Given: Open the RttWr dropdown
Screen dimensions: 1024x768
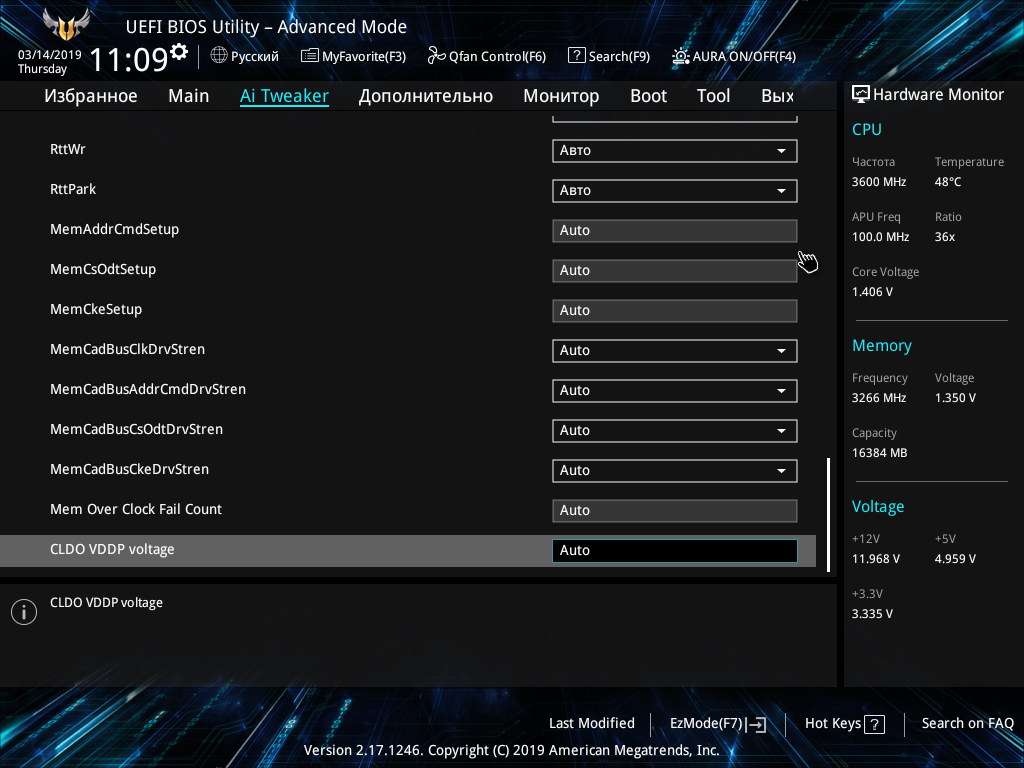Looking at the screenshot, I should [x=675, y=150].
